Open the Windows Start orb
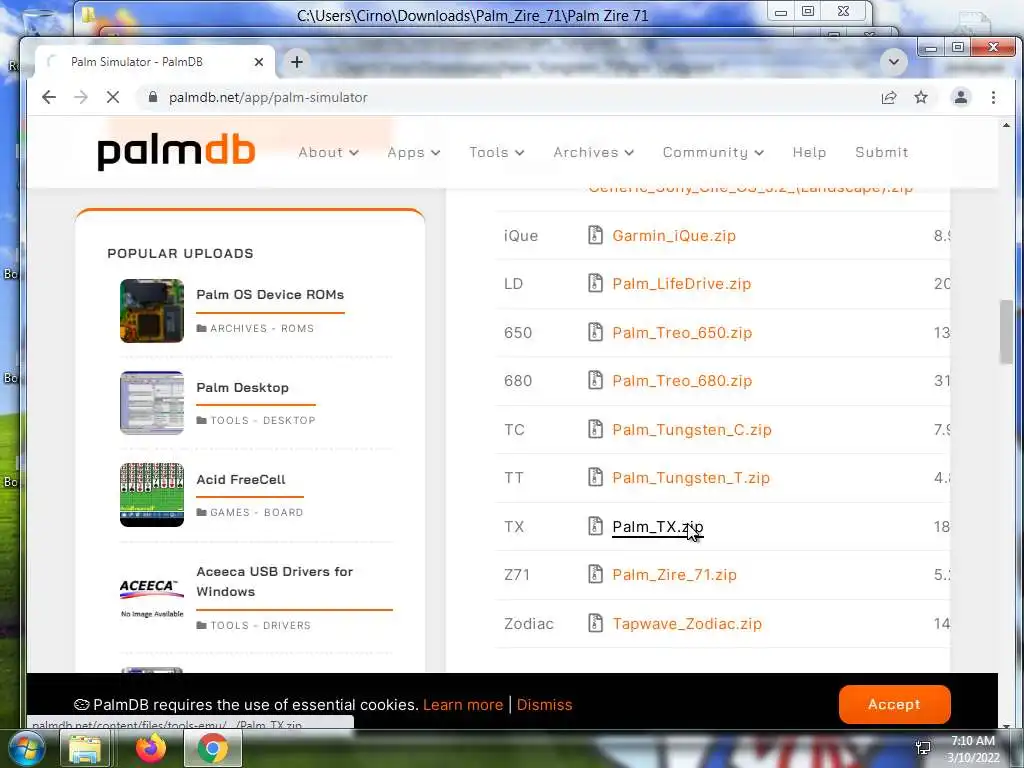The image size is (1024, 768). click(x=25, y=748)
